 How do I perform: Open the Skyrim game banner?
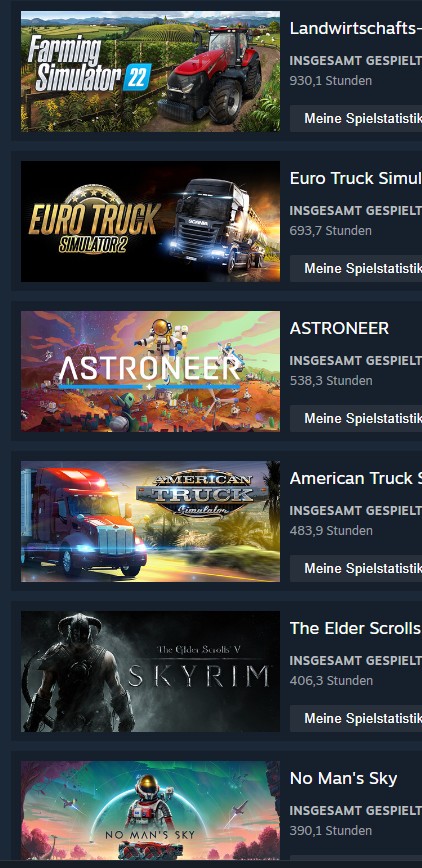pos(150,671)
